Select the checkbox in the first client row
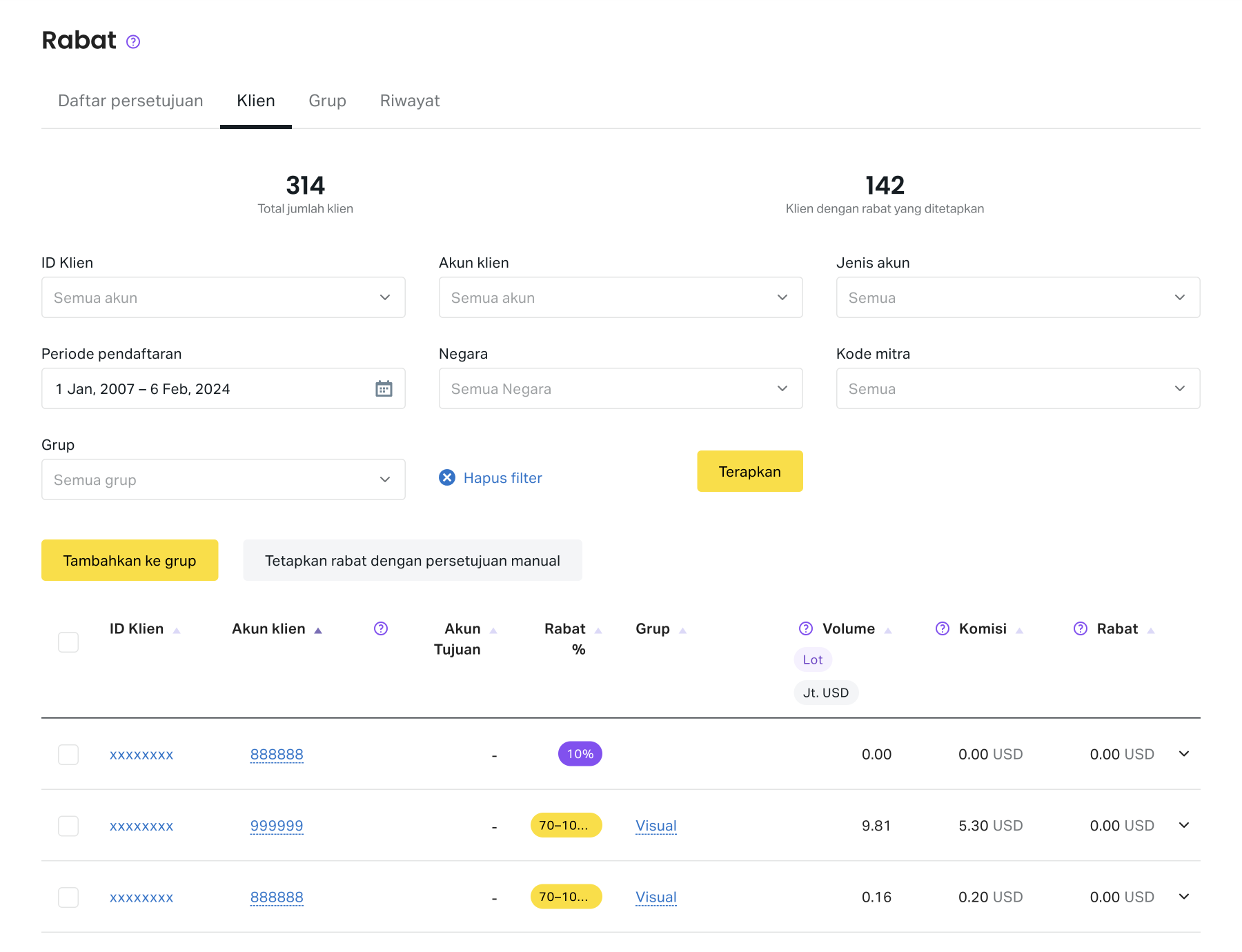1242x952 pixels. pos(68,755)
